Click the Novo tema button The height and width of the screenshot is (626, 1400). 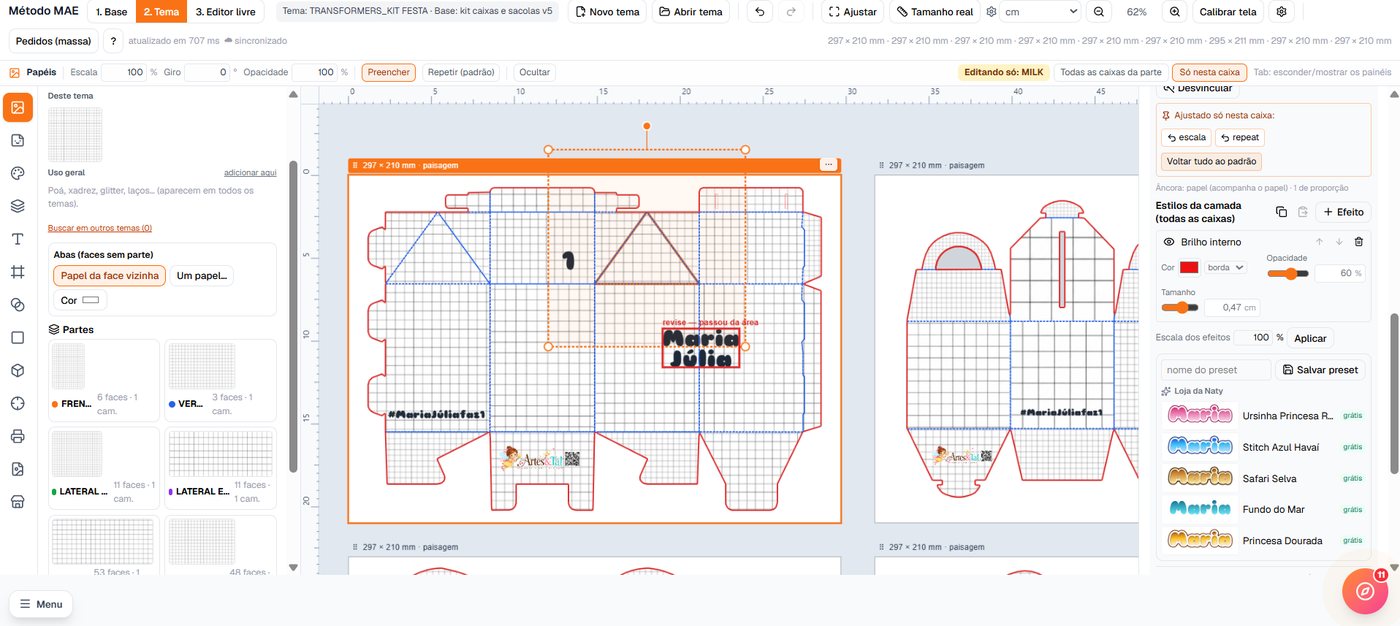[607, 12]
